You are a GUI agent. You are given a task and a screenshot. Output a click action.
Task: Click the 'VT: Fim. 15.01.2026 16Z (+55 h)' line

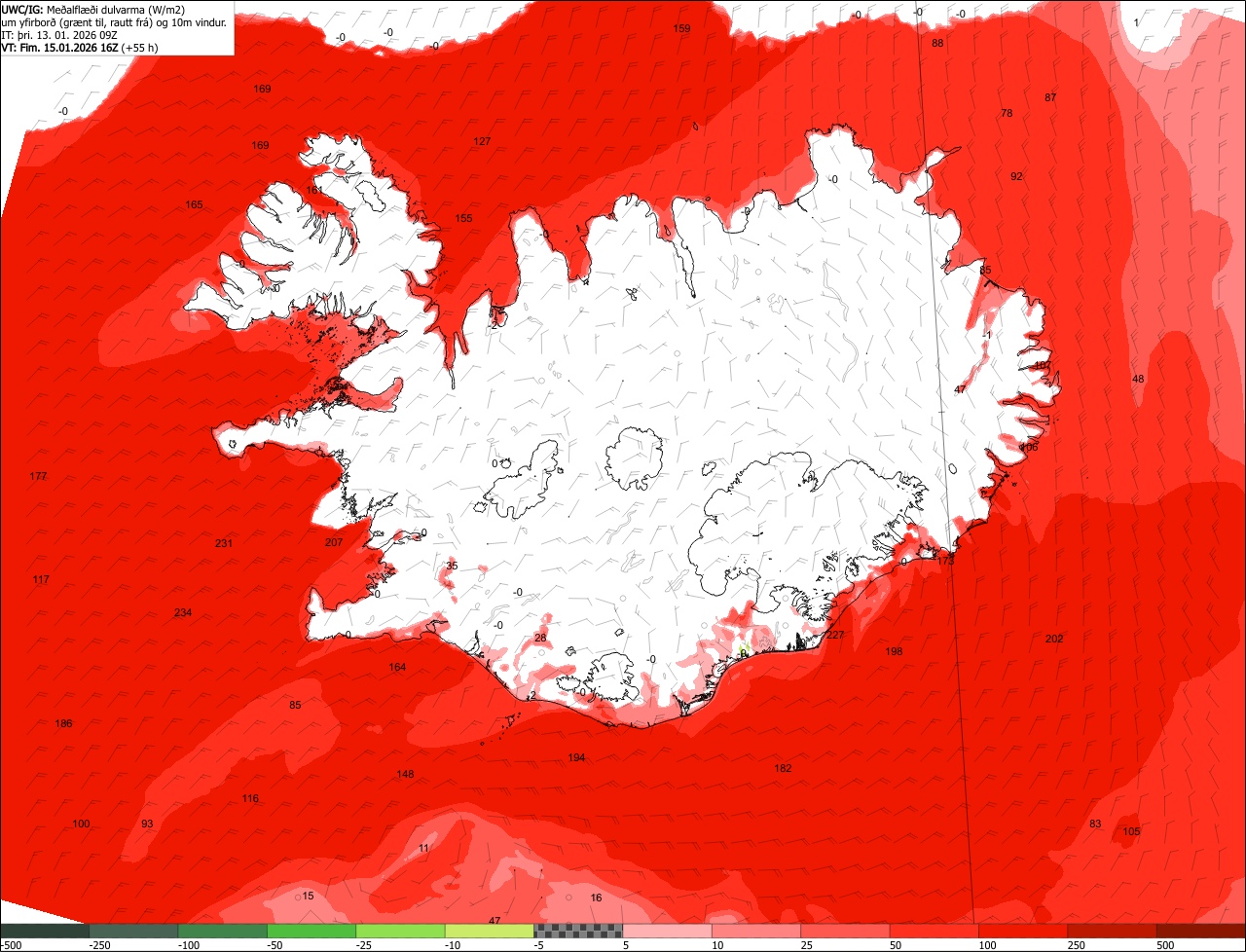tap(80, 47)
